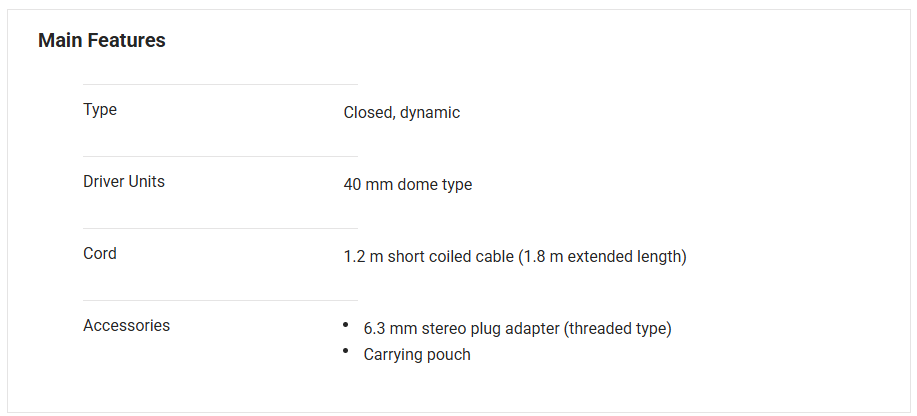Click the divider line above Type row
917x416 pixels.
pyautogui.click(x=220, y=85)
